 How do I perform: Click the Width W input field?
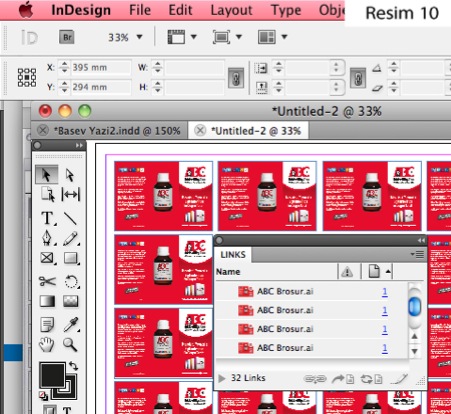coord(194,67)
